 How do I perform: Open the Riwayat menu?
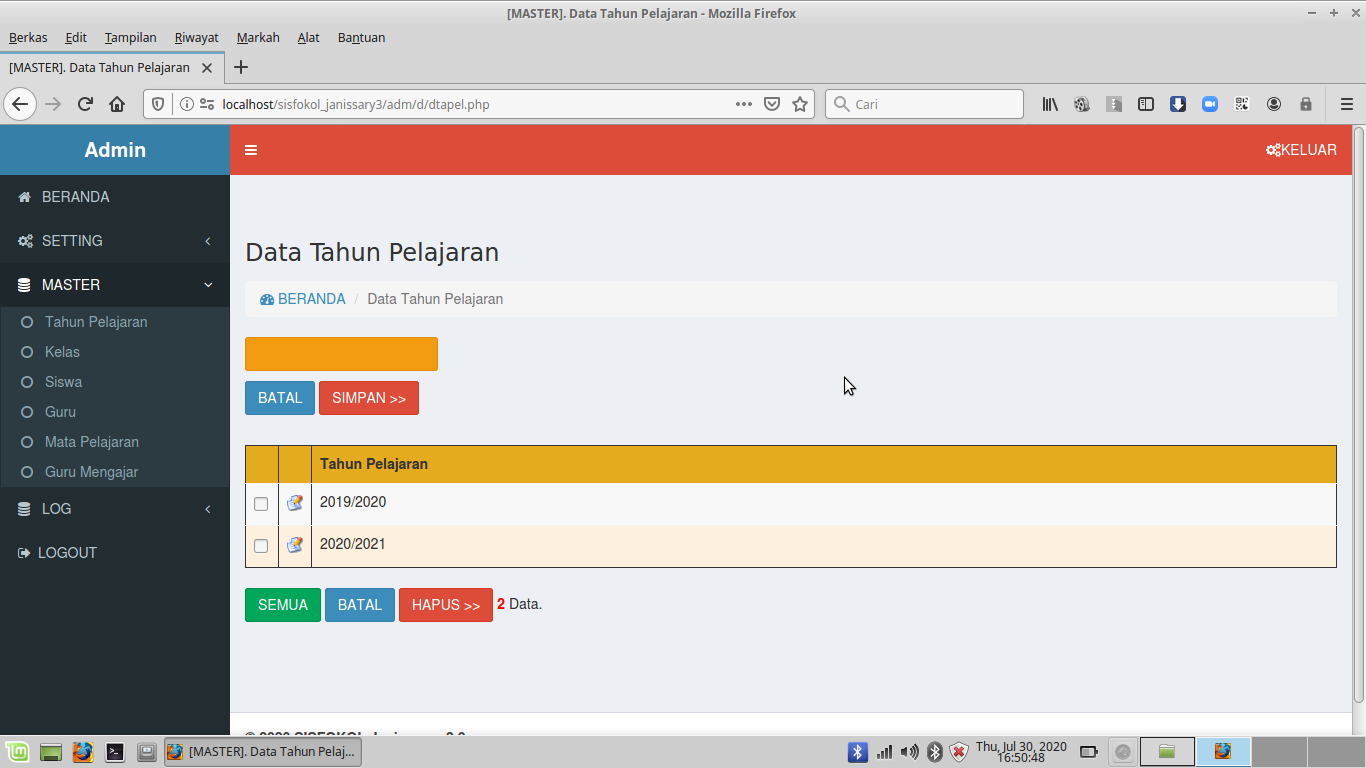point(196,37)
